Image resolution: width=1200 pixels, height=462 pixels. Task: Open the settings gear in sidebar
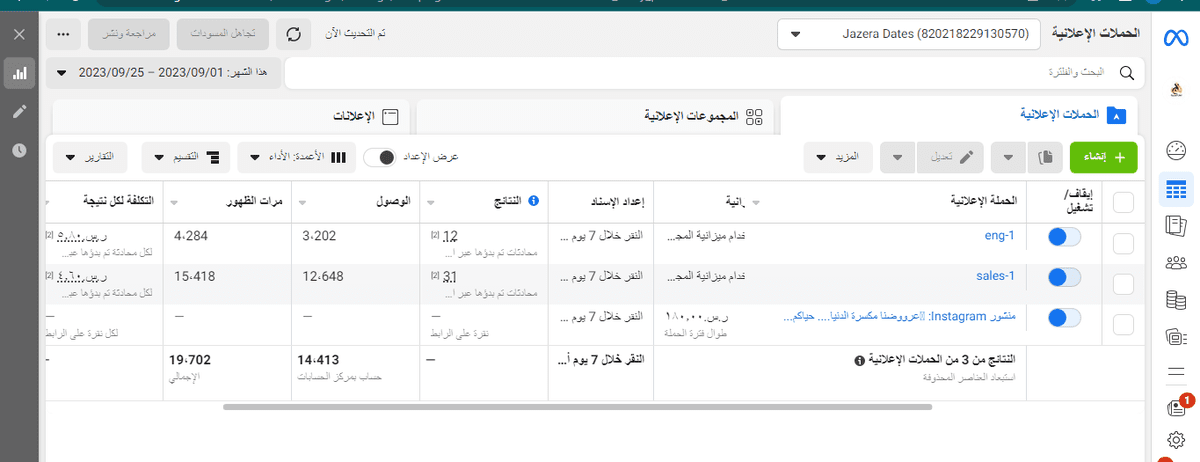pyautogui.click(x=1176, y=440)
